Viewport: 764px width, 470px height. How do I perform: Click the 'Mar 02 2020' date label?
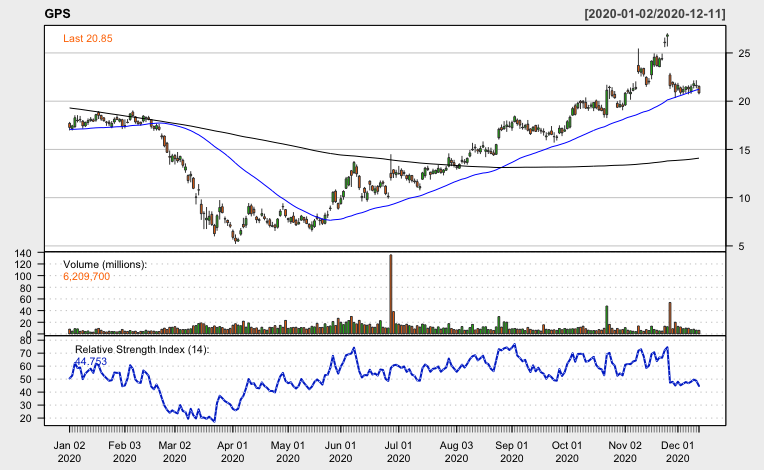click(174, 451)
